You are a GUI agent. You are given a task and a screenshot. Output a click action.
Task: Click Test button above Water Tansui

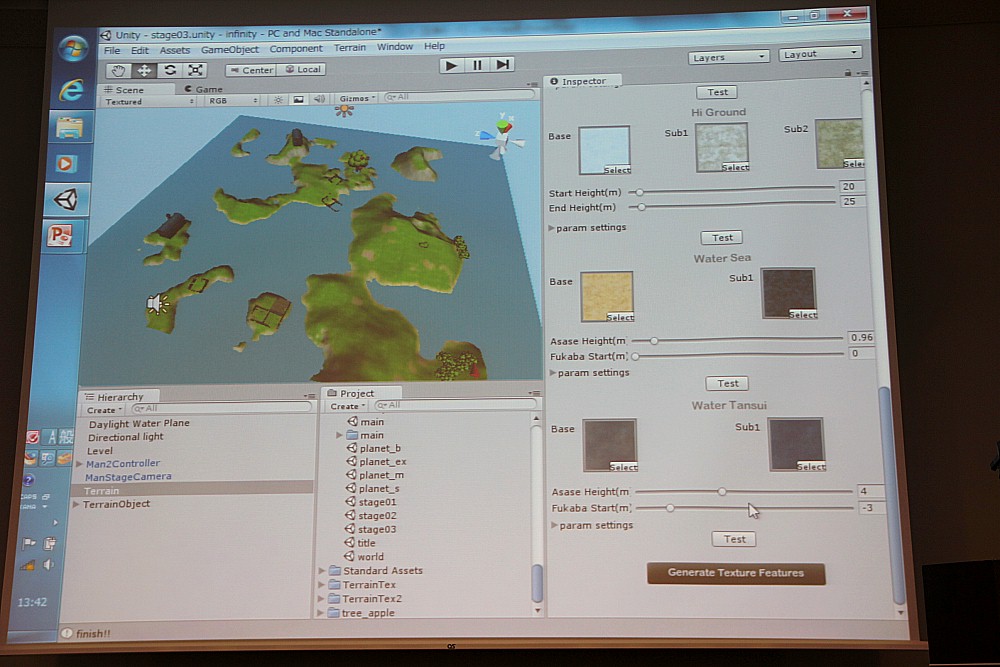pyautogui.click(x=727, y=383)
